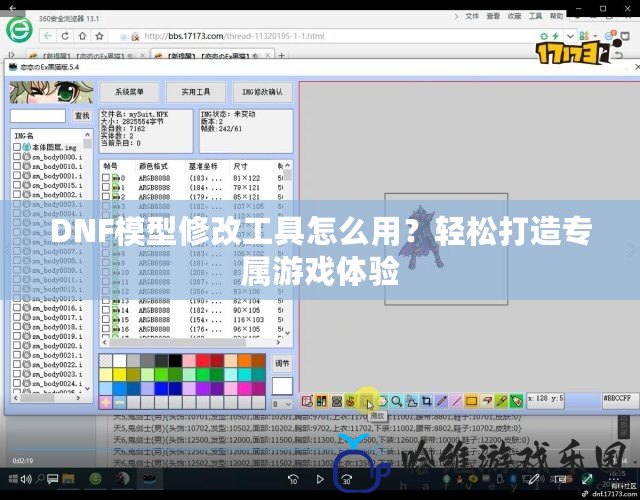Click the IMG list scroll-down arrow

tap(87, 389)
